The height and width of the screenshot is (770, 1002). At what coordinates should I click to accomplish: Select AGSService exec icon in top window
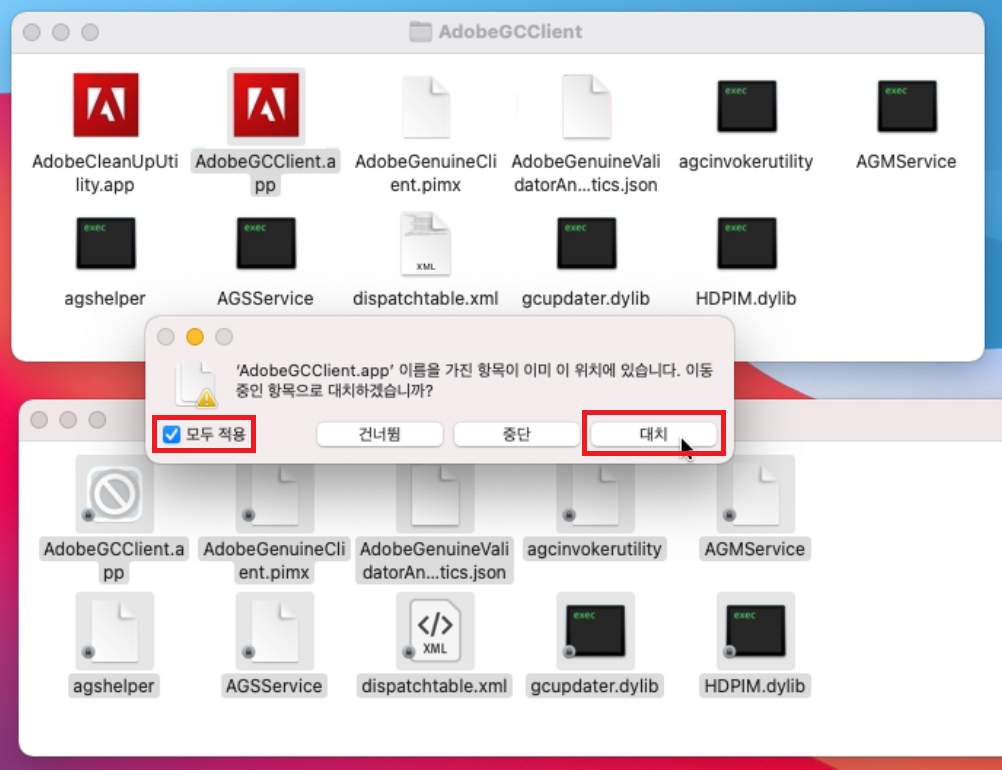[266, 243]
